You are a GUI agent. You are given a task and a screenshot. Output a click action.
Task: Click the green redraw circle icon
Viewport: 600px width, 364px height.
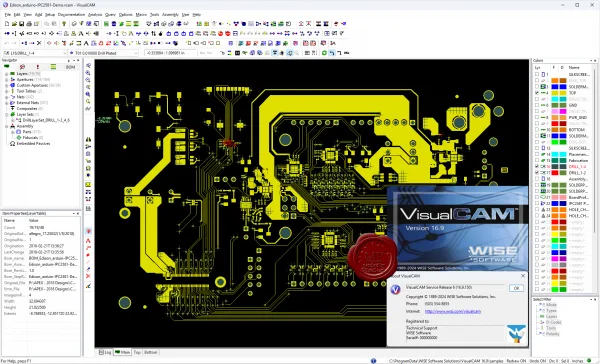324,53
